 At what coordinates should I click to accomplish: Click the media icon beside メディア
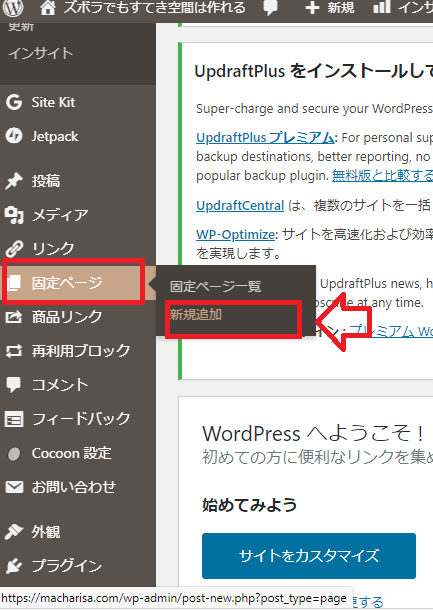click(14, 215)
